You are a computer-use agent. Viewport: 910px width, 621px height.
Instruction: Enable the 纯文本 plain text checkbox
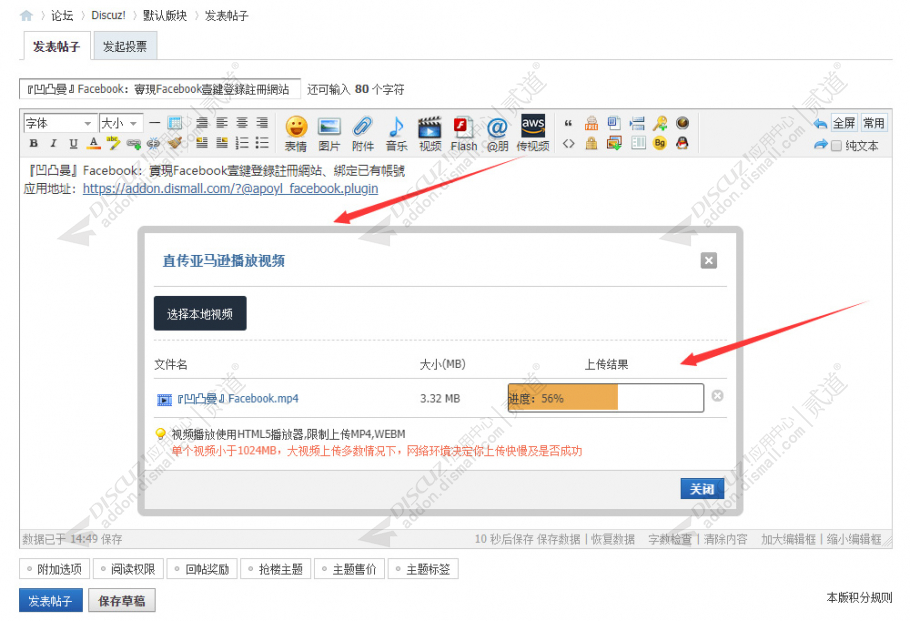pyautogui.click(x=837, y=144)
